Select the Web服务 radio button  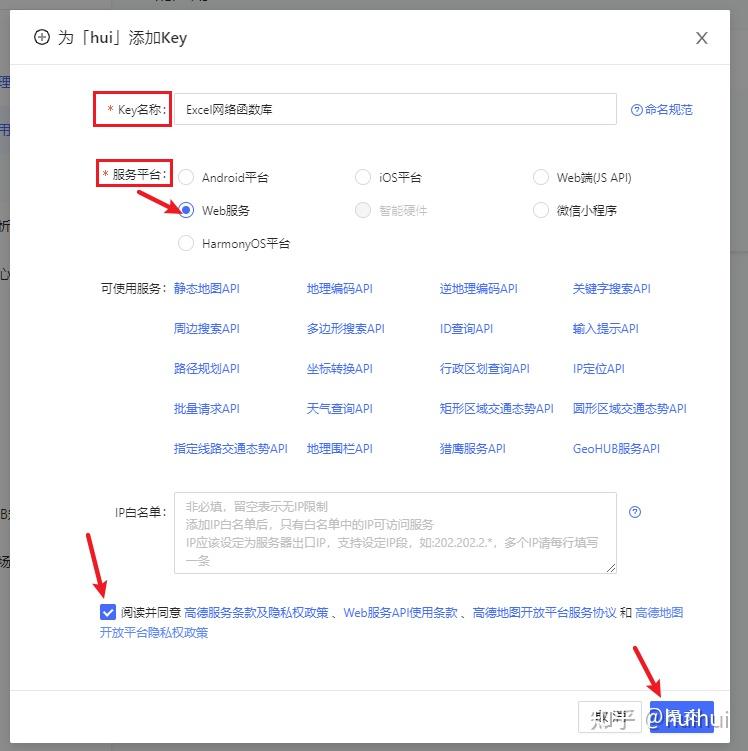click(x=186, y=210)
